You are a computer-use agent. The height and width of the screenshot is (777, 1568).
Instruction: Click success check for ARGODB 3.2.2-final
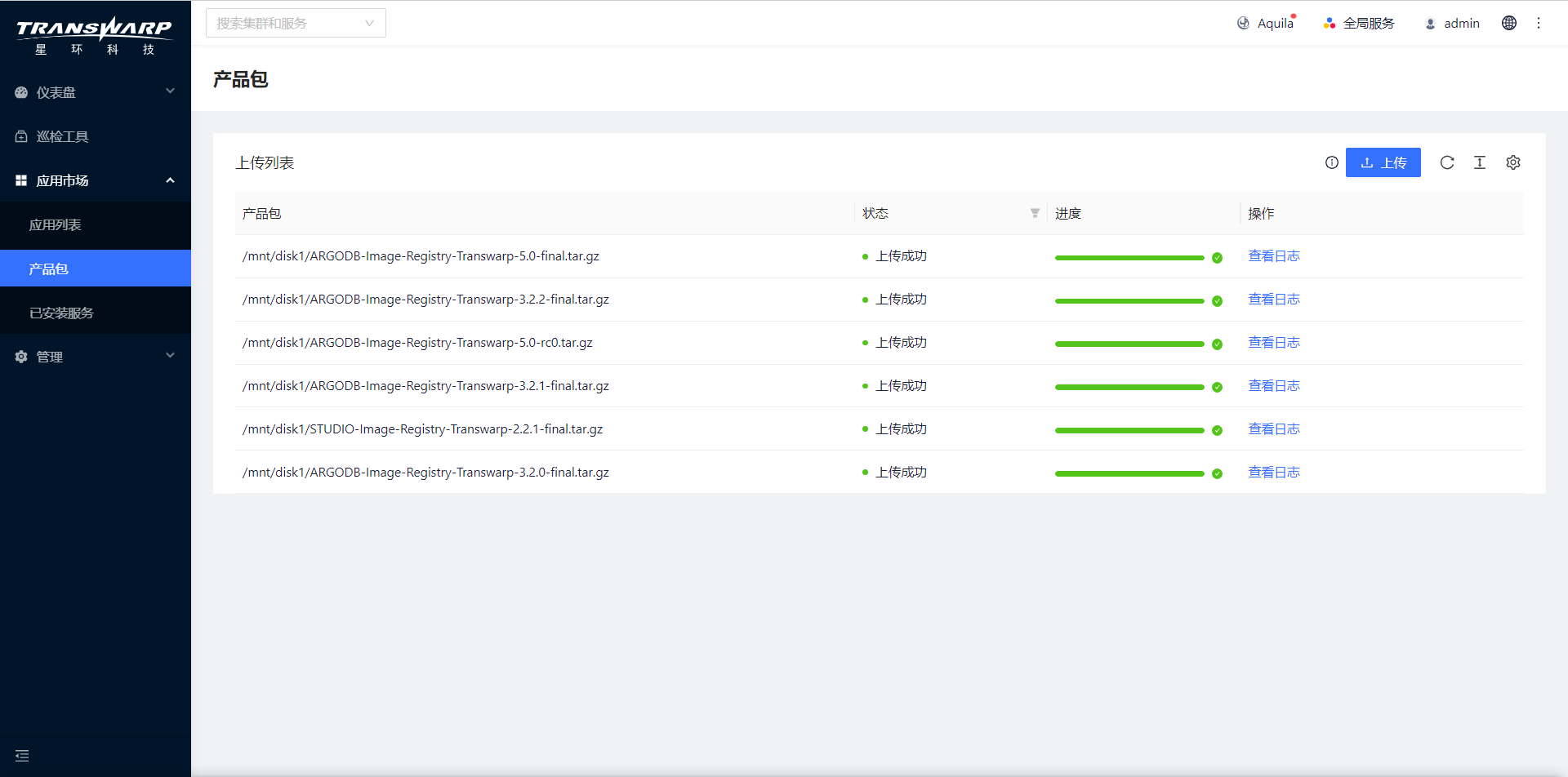pos(1217,301)
